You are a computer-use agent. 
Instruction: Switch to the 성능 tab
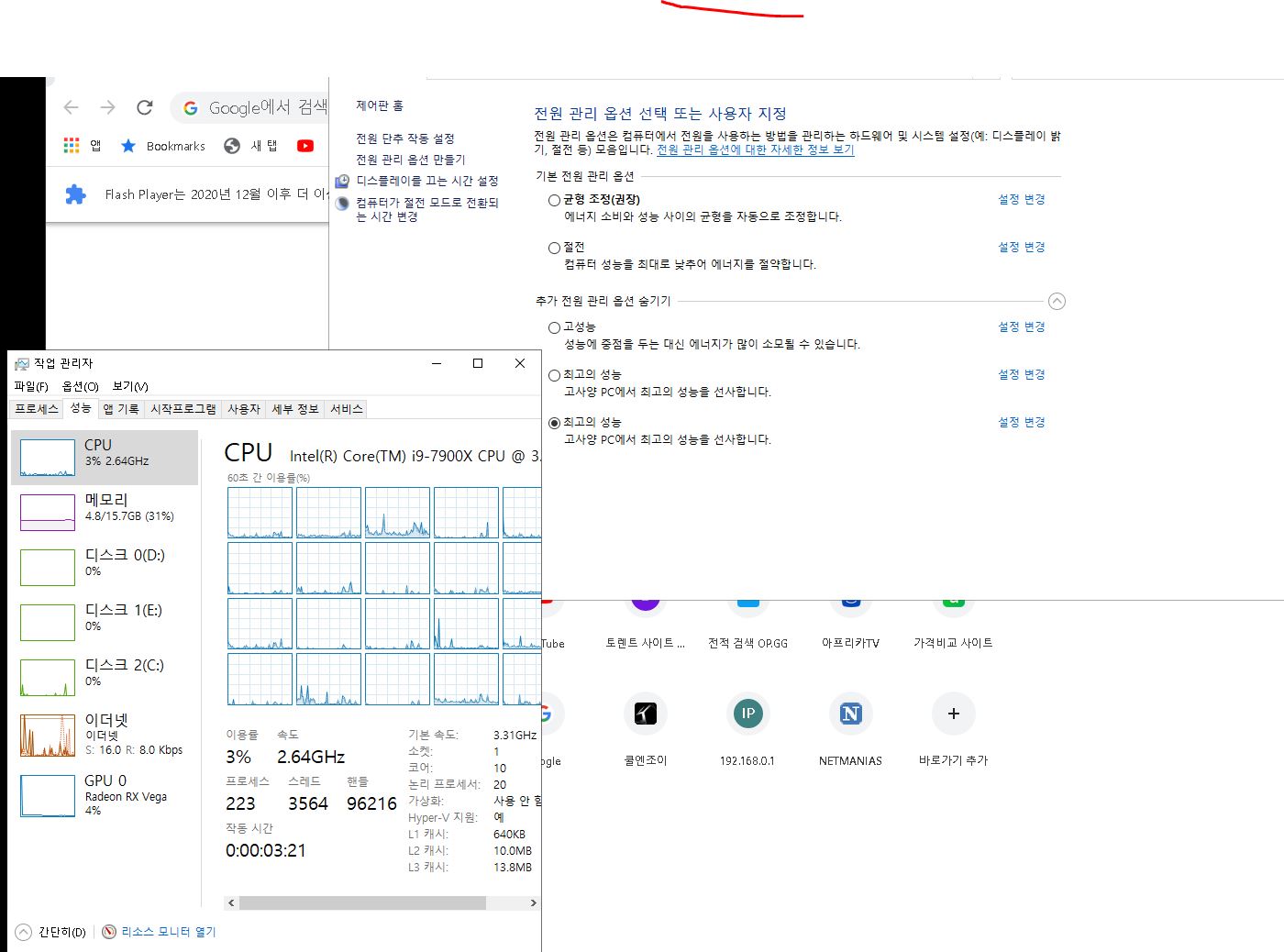pyautogui.click(x=81, y=408)
